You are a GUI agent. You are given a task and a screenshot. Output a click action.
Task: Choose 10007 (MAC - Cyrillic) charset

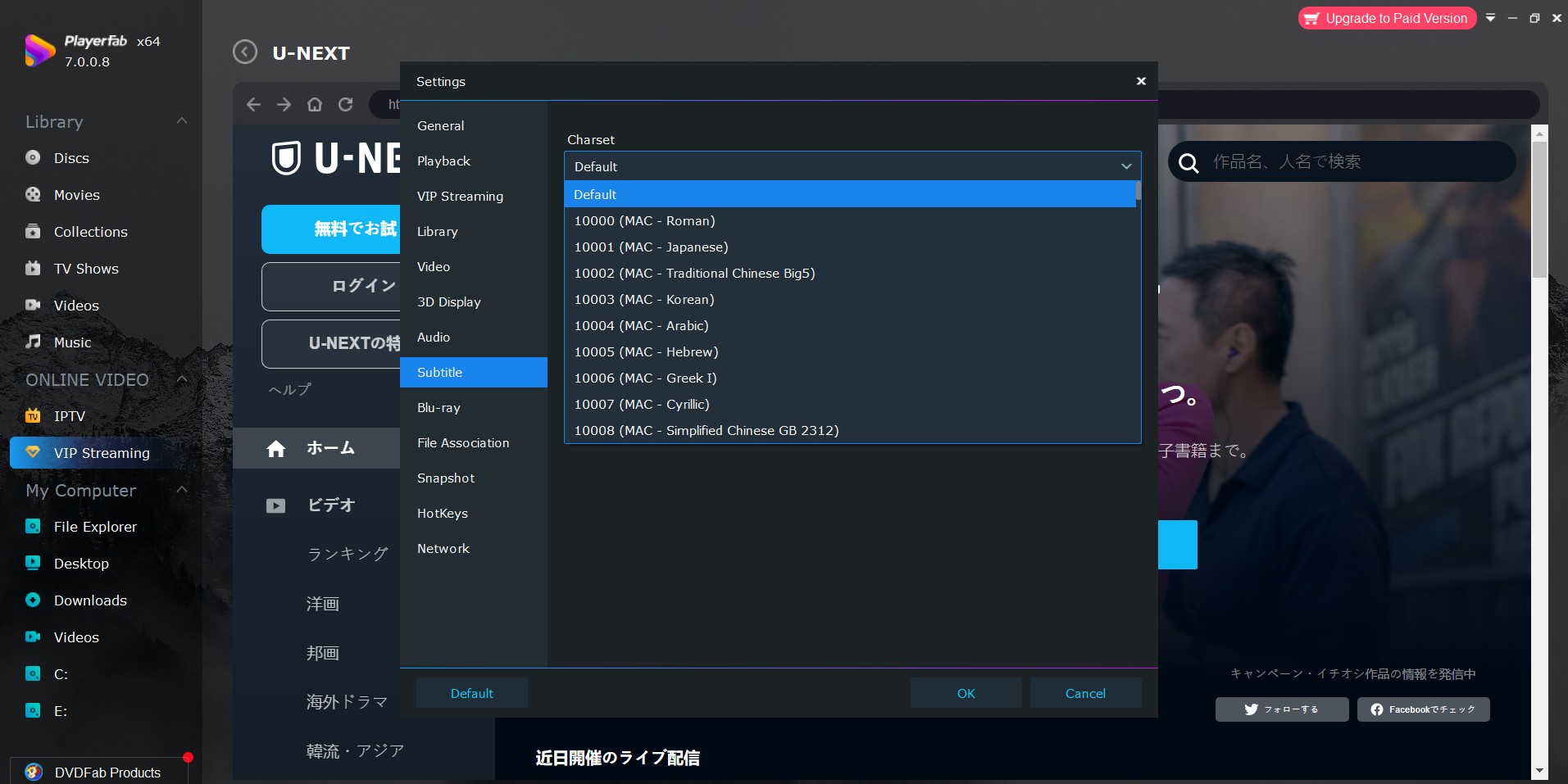850,404
